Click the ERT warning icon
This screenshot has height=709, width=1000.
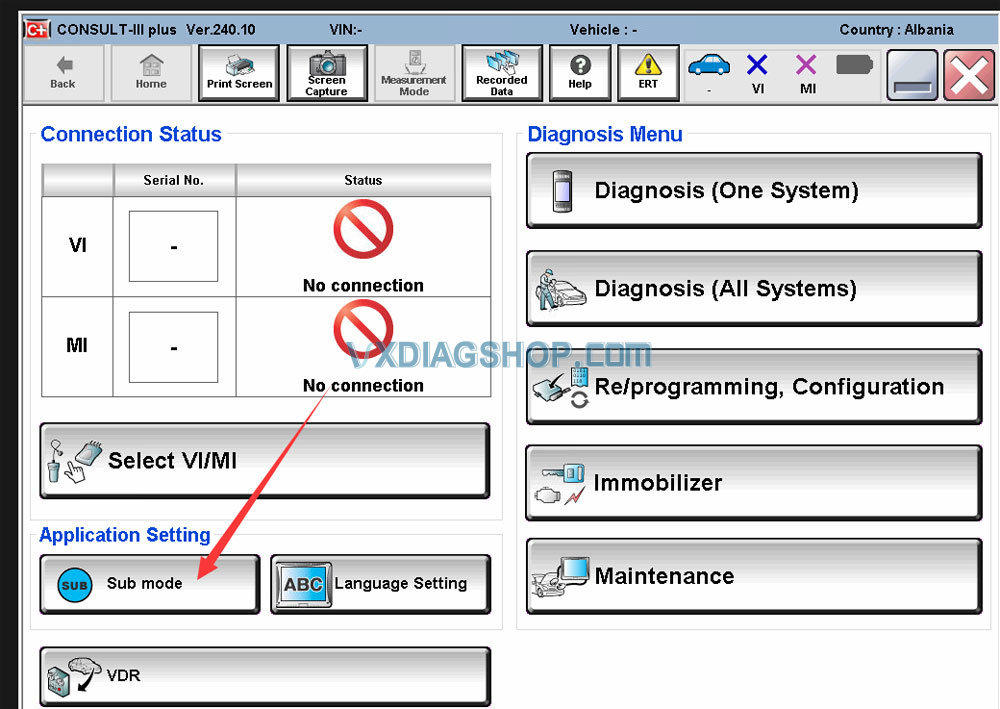(648, 73)
